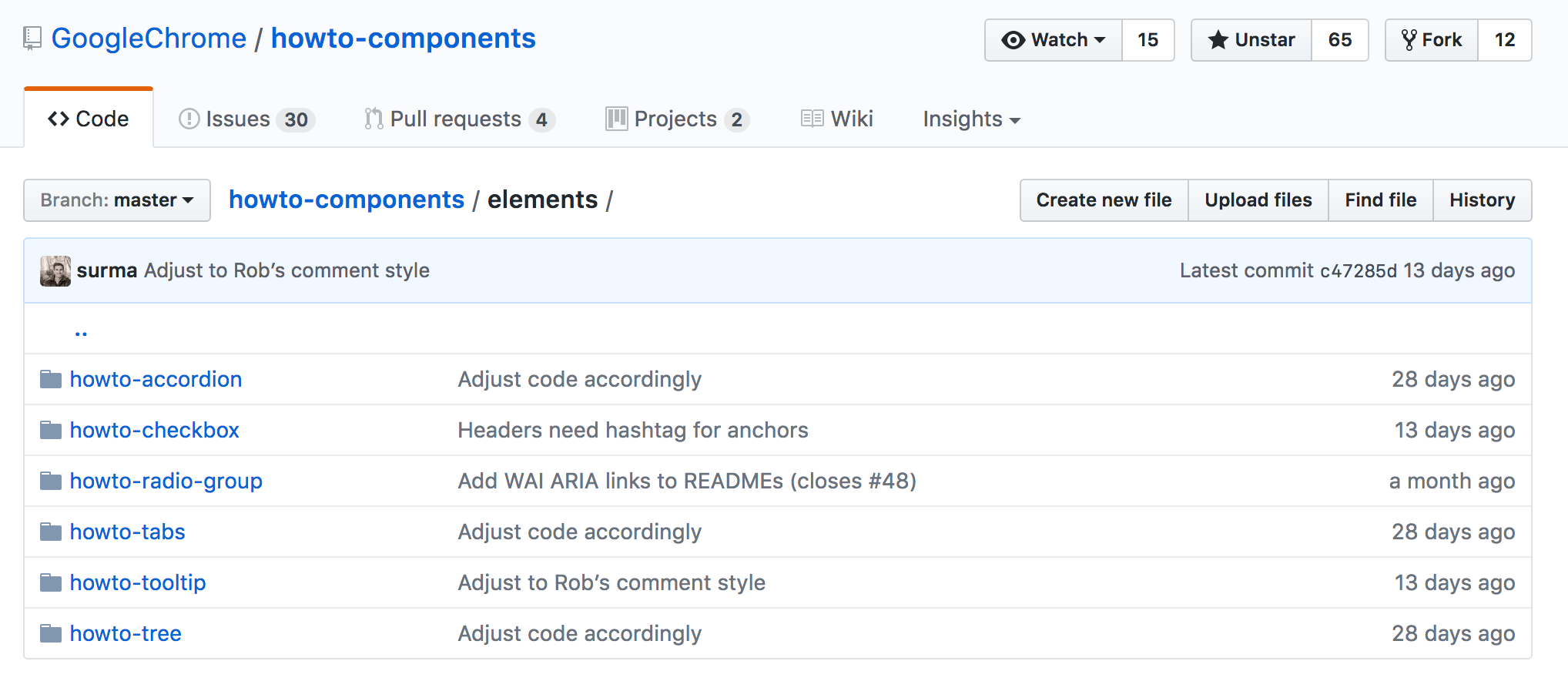Click '13 days ago' timestamp for howto-tooltip
The image size is (1568, 698).
click(1455, 582)
